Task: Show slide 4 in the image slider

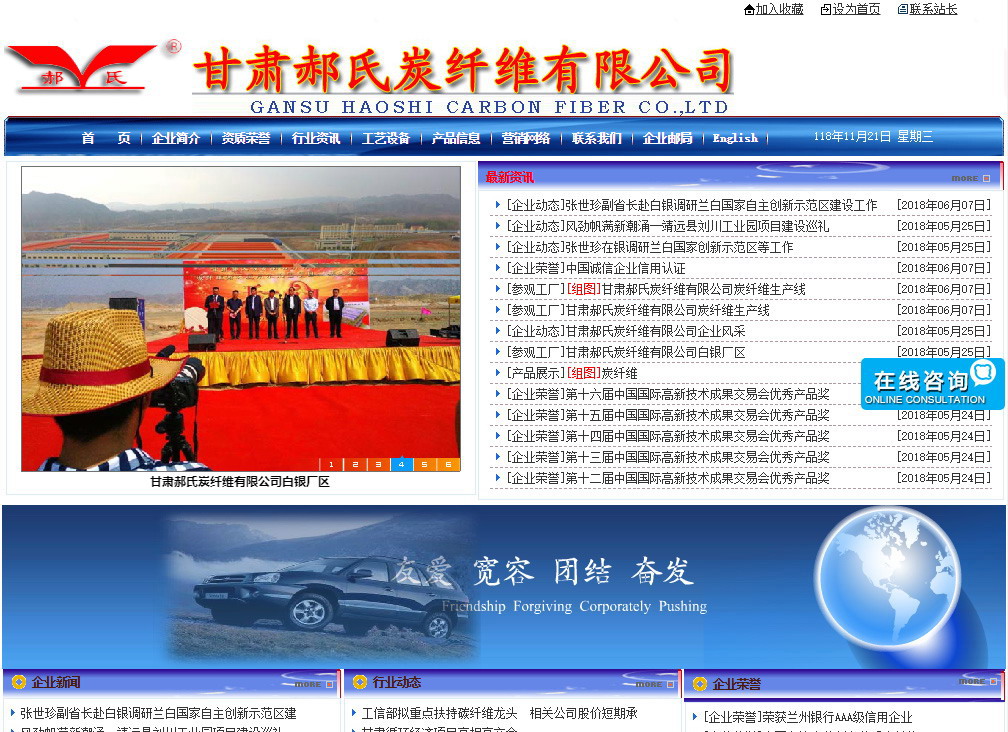Action: [401, 464]
